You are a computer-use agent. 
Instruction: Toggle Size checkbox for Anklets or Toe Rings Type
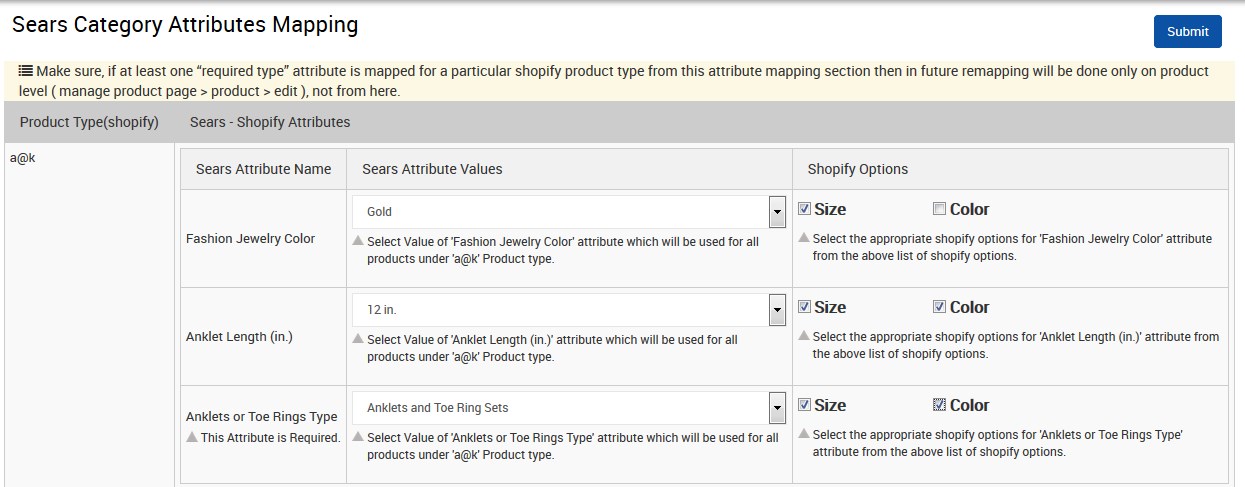pos(805,405)
